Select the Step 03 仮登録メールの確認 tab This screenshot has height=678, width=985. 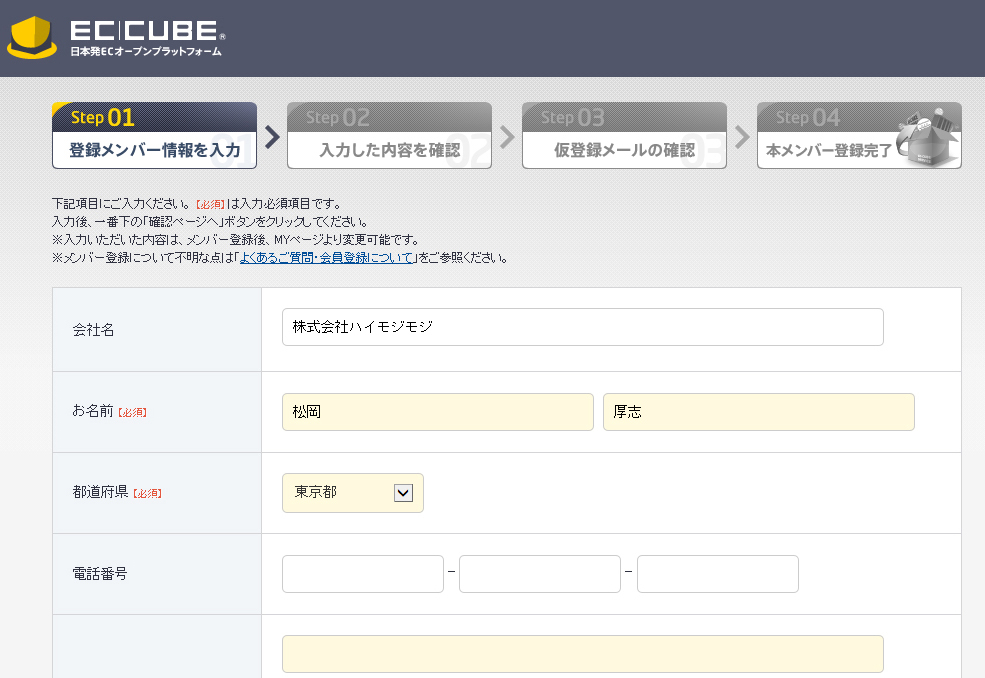(x=624, y=136)
